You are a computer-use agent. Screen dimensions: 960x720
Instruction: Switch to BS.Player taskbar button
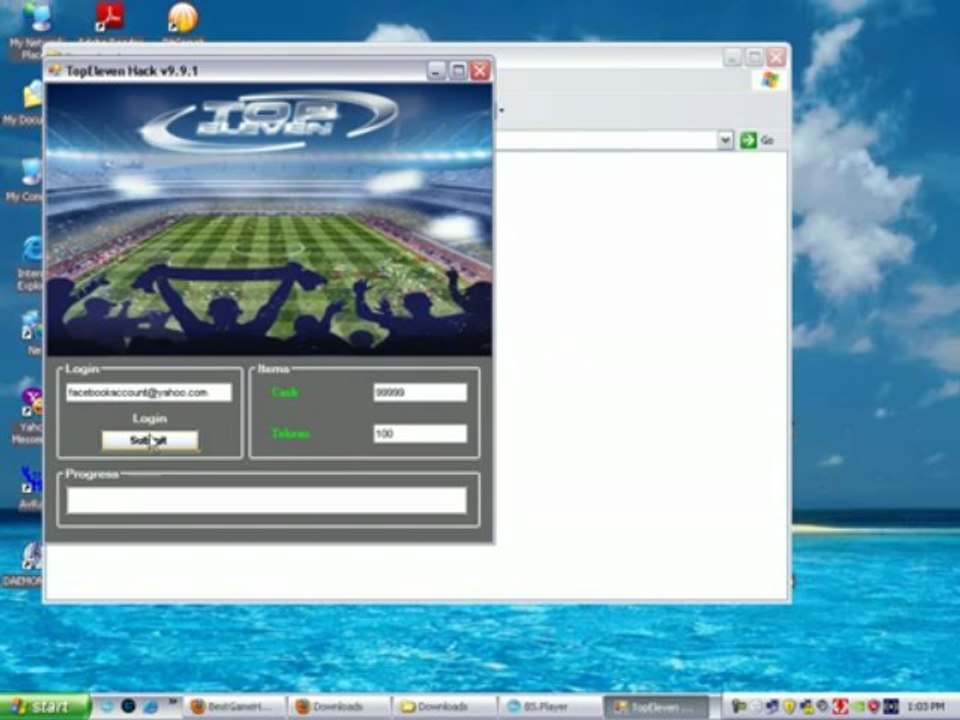coord(551,707)
